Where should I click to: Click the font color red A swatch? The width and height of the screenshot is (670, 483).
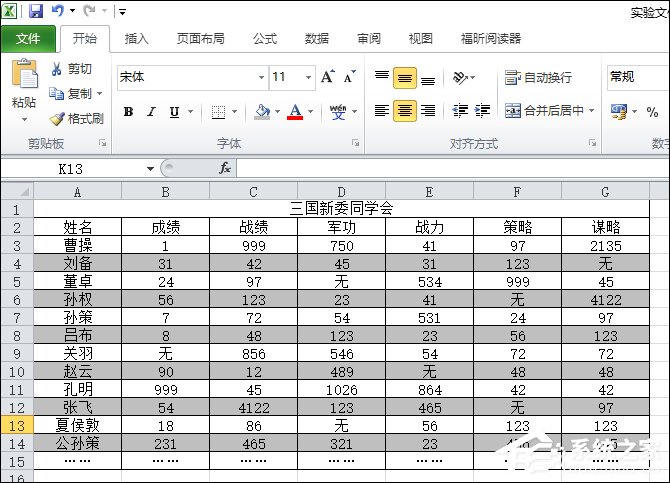pos(294,111)
